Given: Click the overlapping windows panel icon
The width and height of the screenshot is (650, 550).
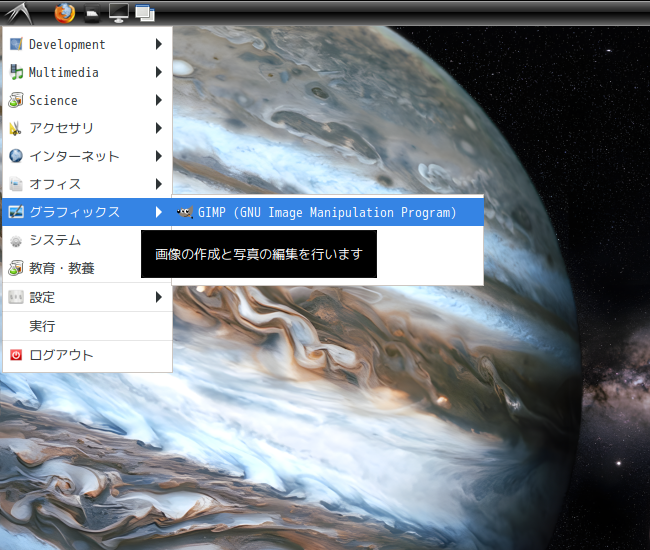Looking at the screenshot, I should click(x=145, y=13).
